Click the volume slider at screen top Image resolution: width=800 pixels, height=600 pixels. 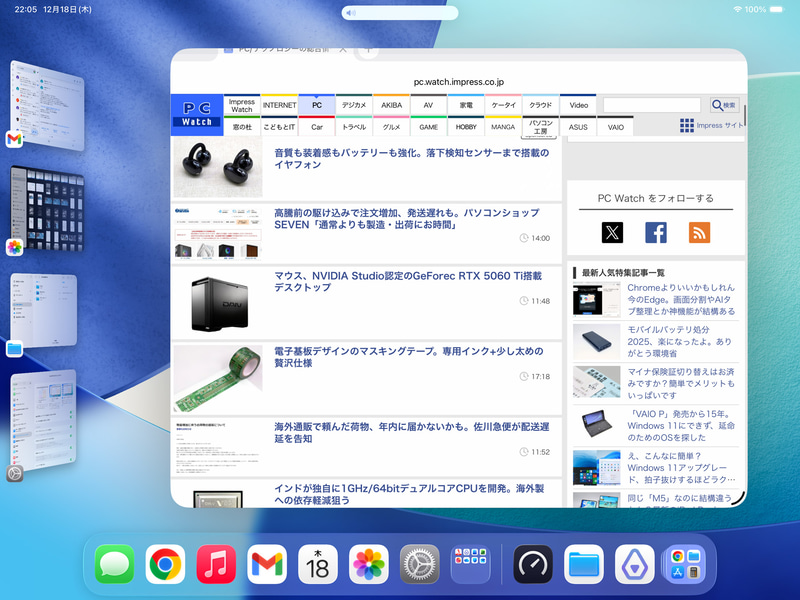click(400, 12)
